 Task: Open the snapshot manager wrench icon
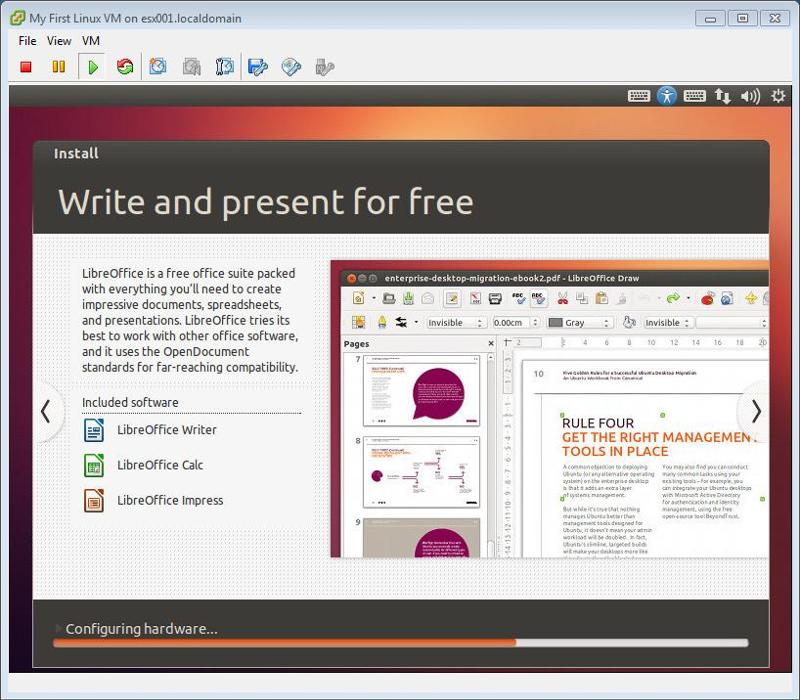224,66
